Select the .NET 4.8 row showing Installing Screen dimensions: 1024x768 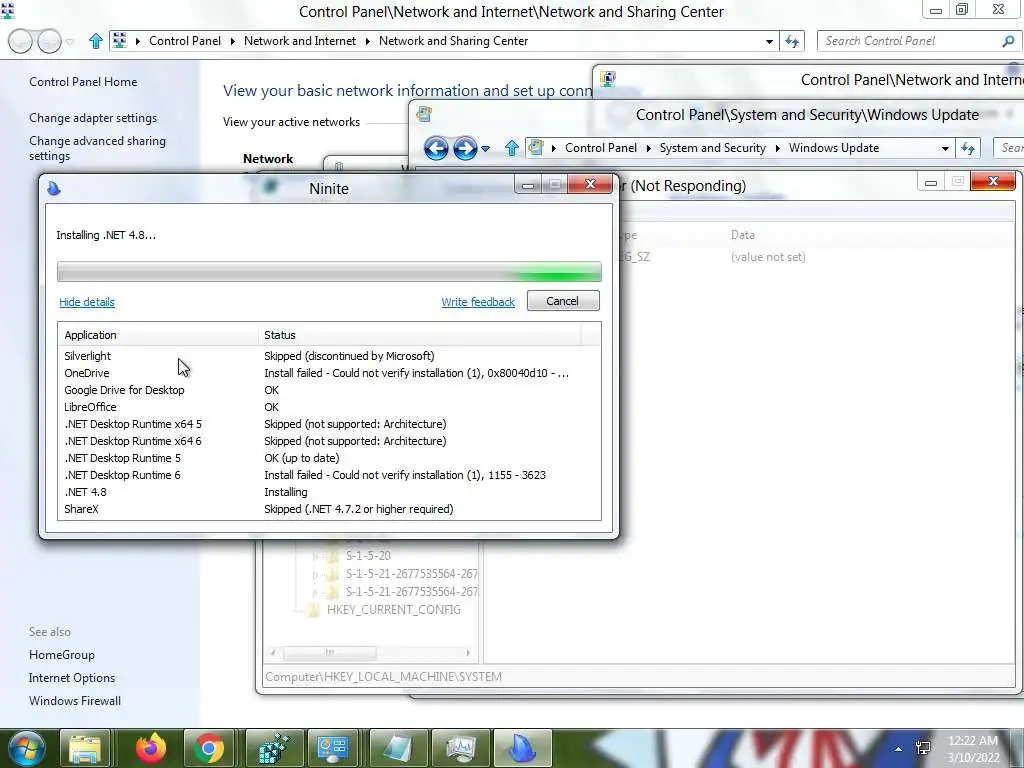tap(329, 492)
